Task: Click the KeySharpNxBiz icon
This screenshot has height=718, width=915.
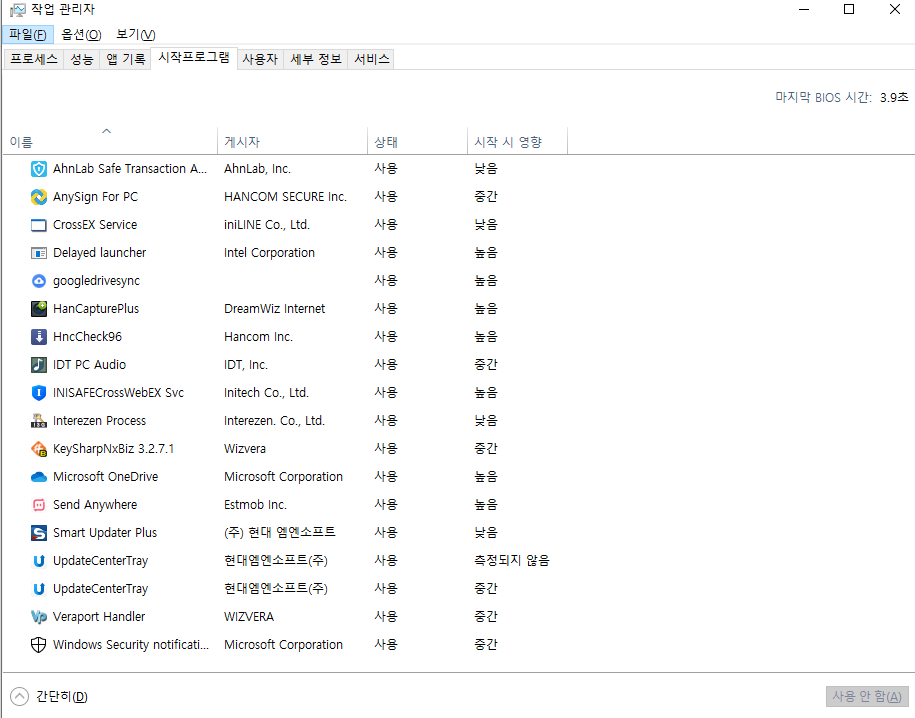Action: [39, 449]
